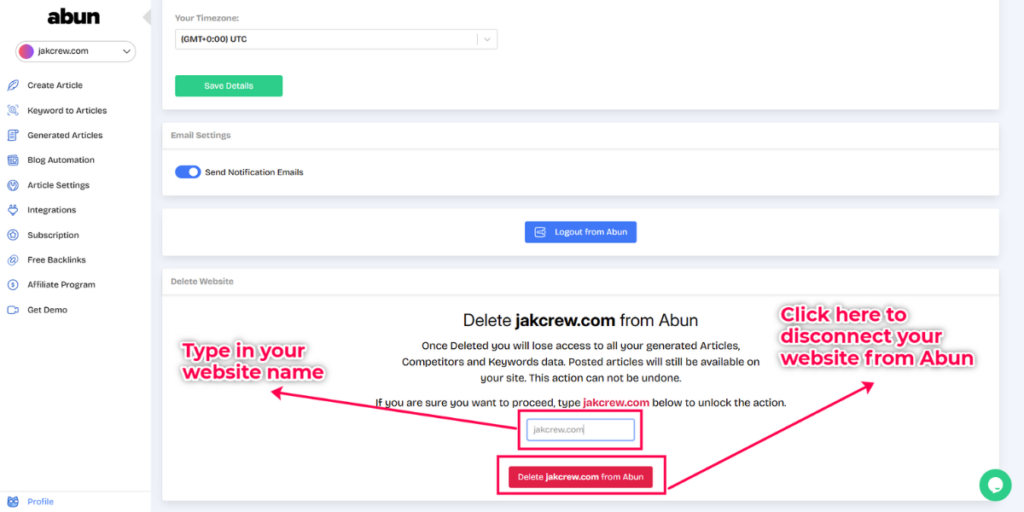Click the Integrations plug icon

pos(12,210)
